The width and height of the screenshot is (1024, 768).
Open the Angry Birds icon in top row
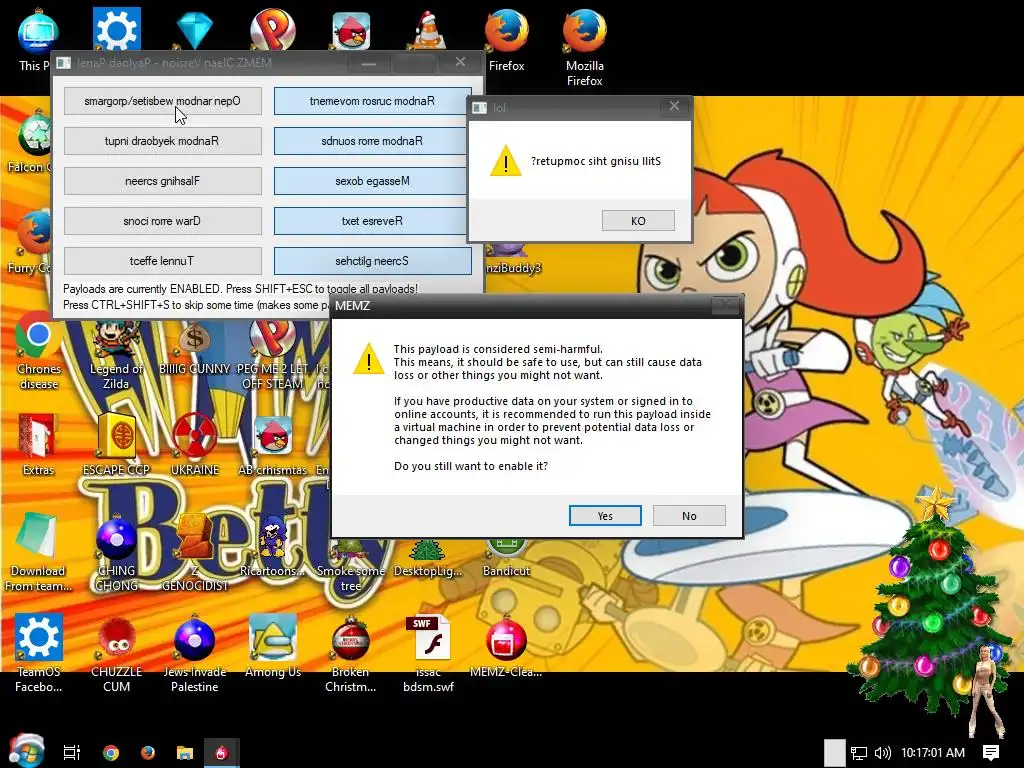click(x=351, y=30)
